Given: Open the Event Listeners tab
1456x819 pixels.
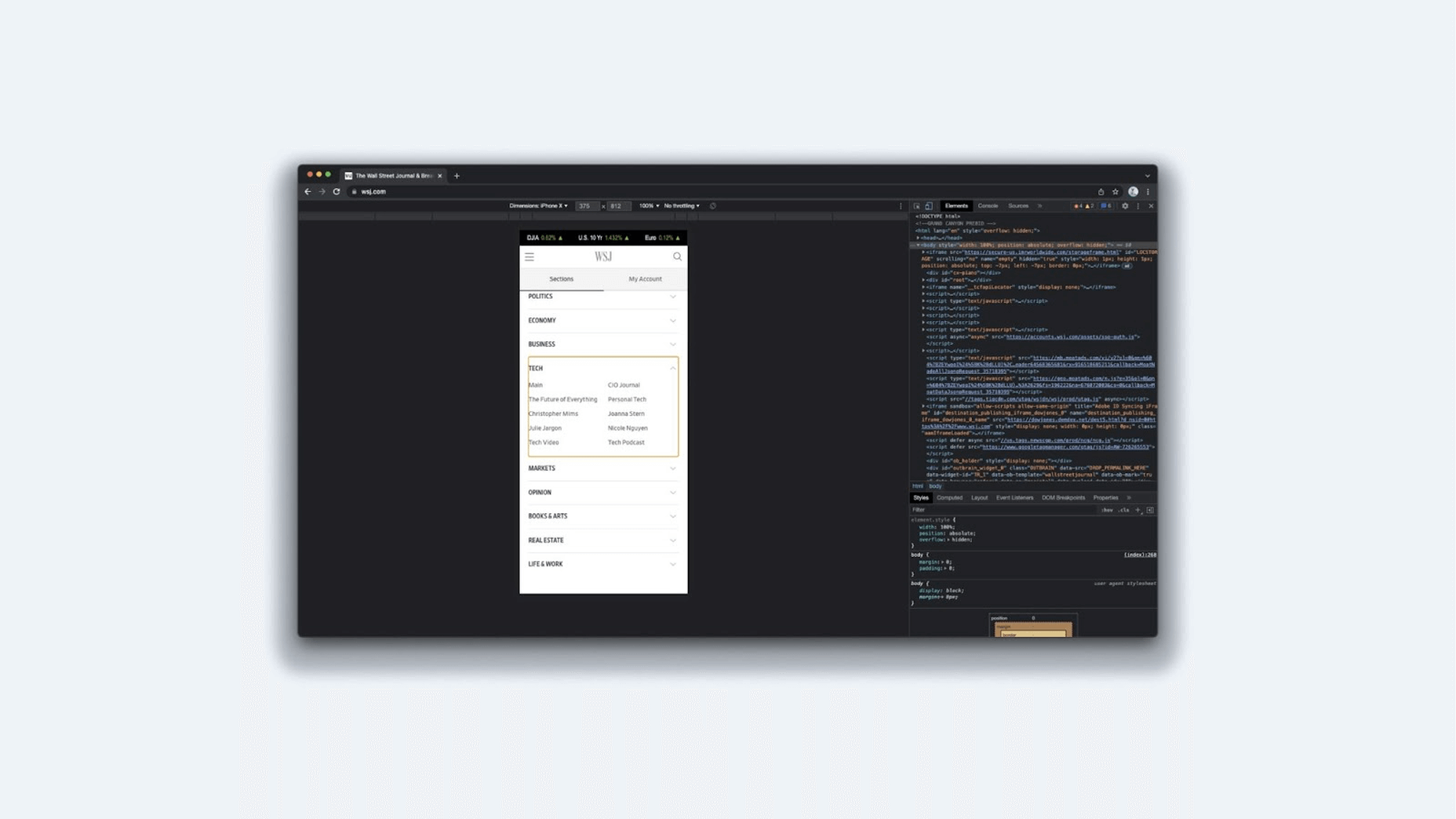Looking at the screenshot, I should [x=1014, y=498].
